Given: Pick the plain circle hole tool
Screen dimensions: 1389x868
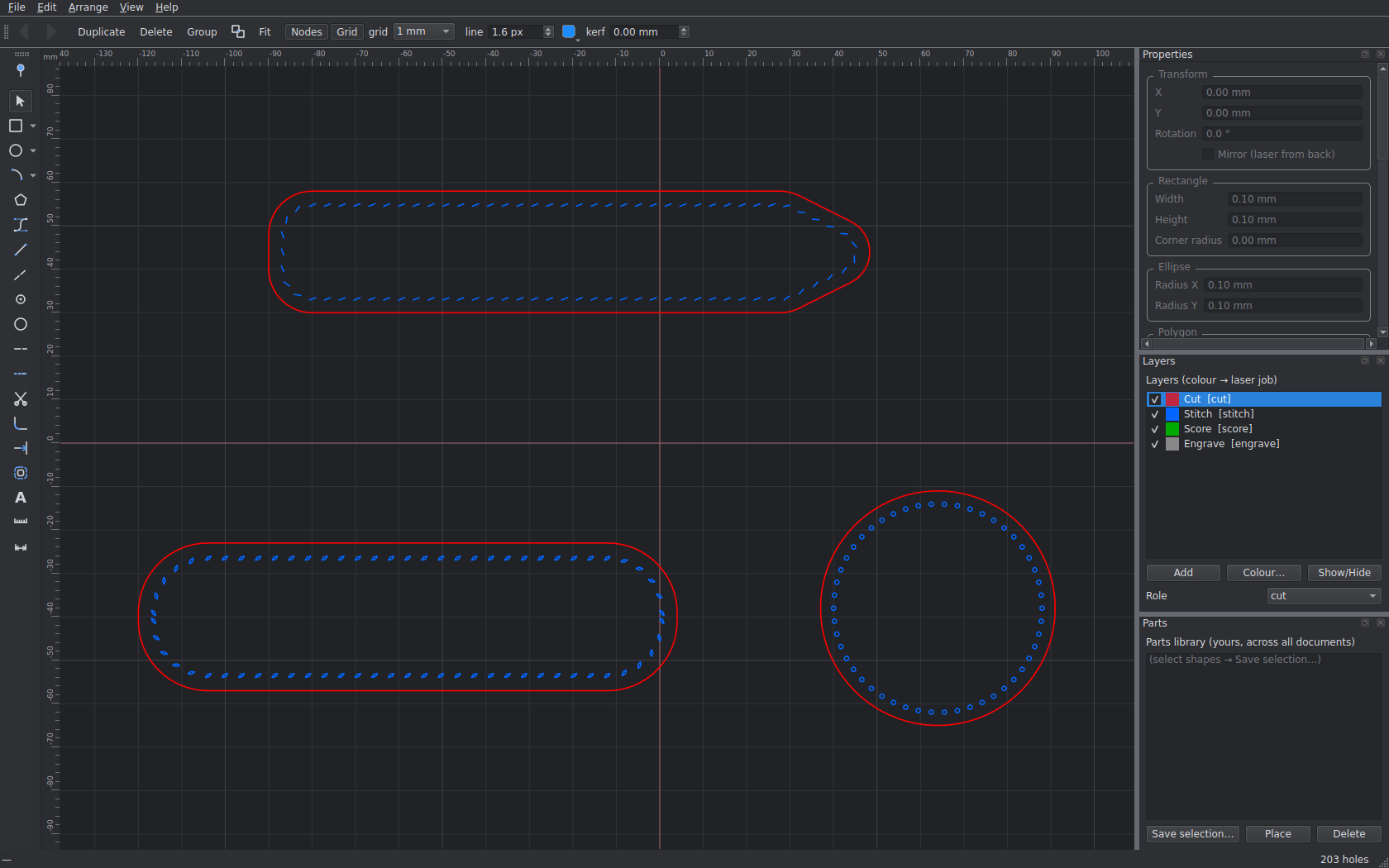Looking at the screenshot, I should (21, 324).
